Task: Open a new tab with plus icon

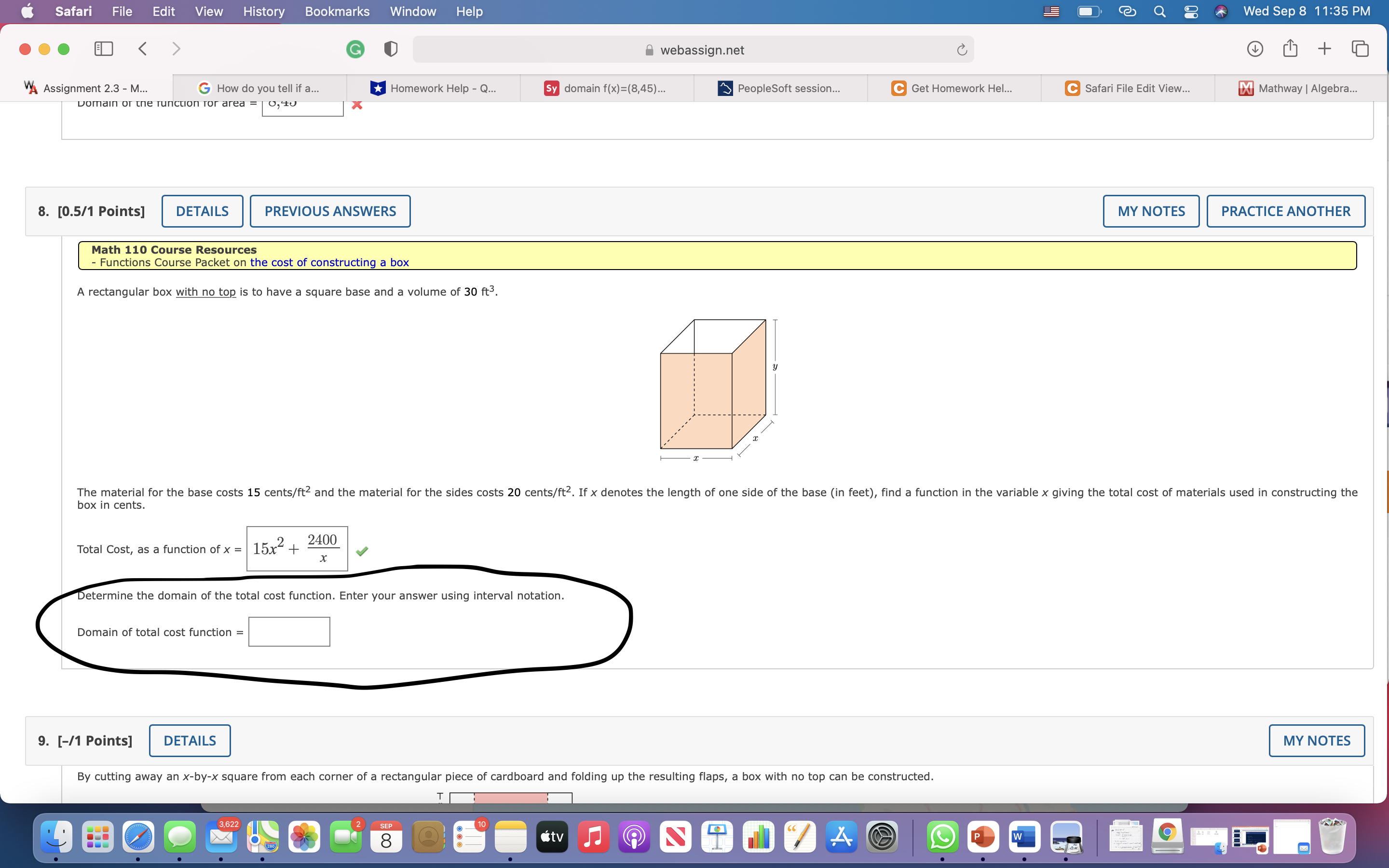Action: click(x=1324, y=49)
